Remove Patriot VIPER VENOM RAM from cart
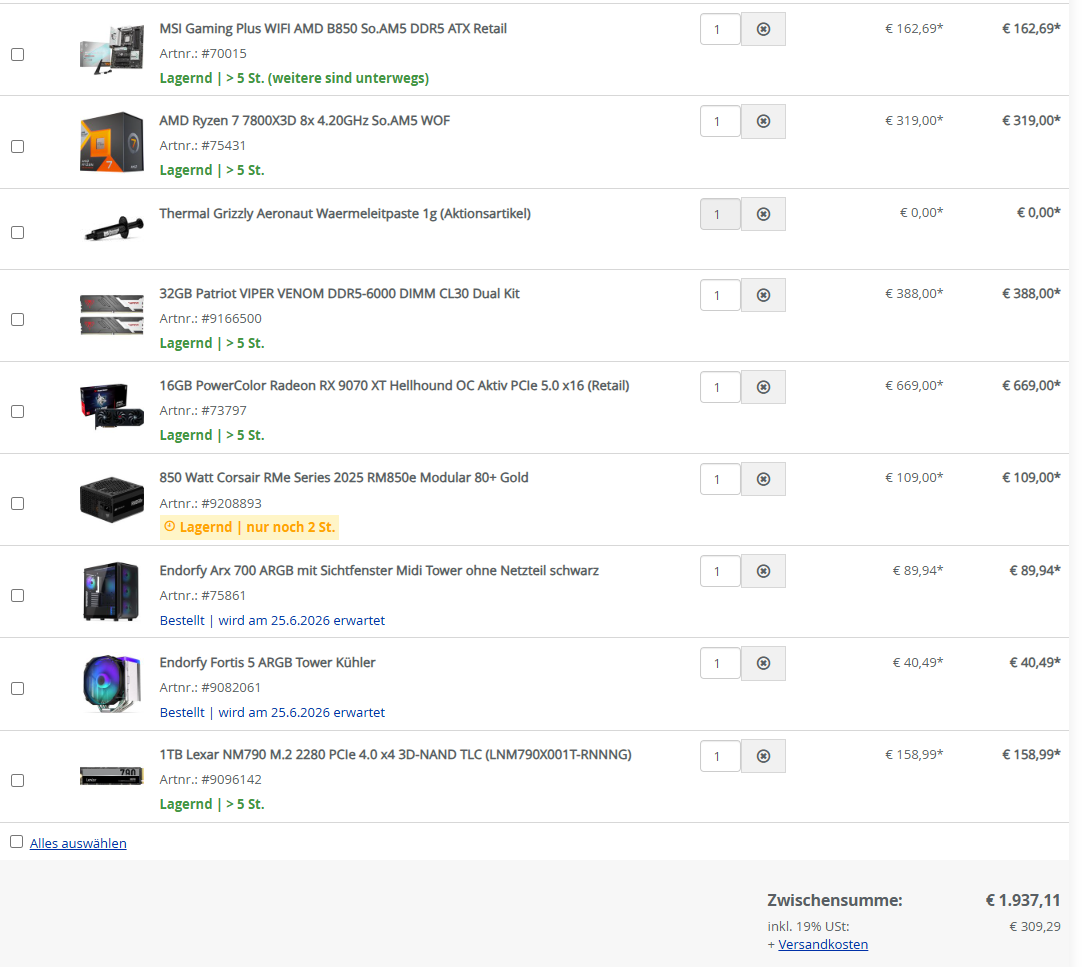Screen dimensions: 1085x967 763,295
